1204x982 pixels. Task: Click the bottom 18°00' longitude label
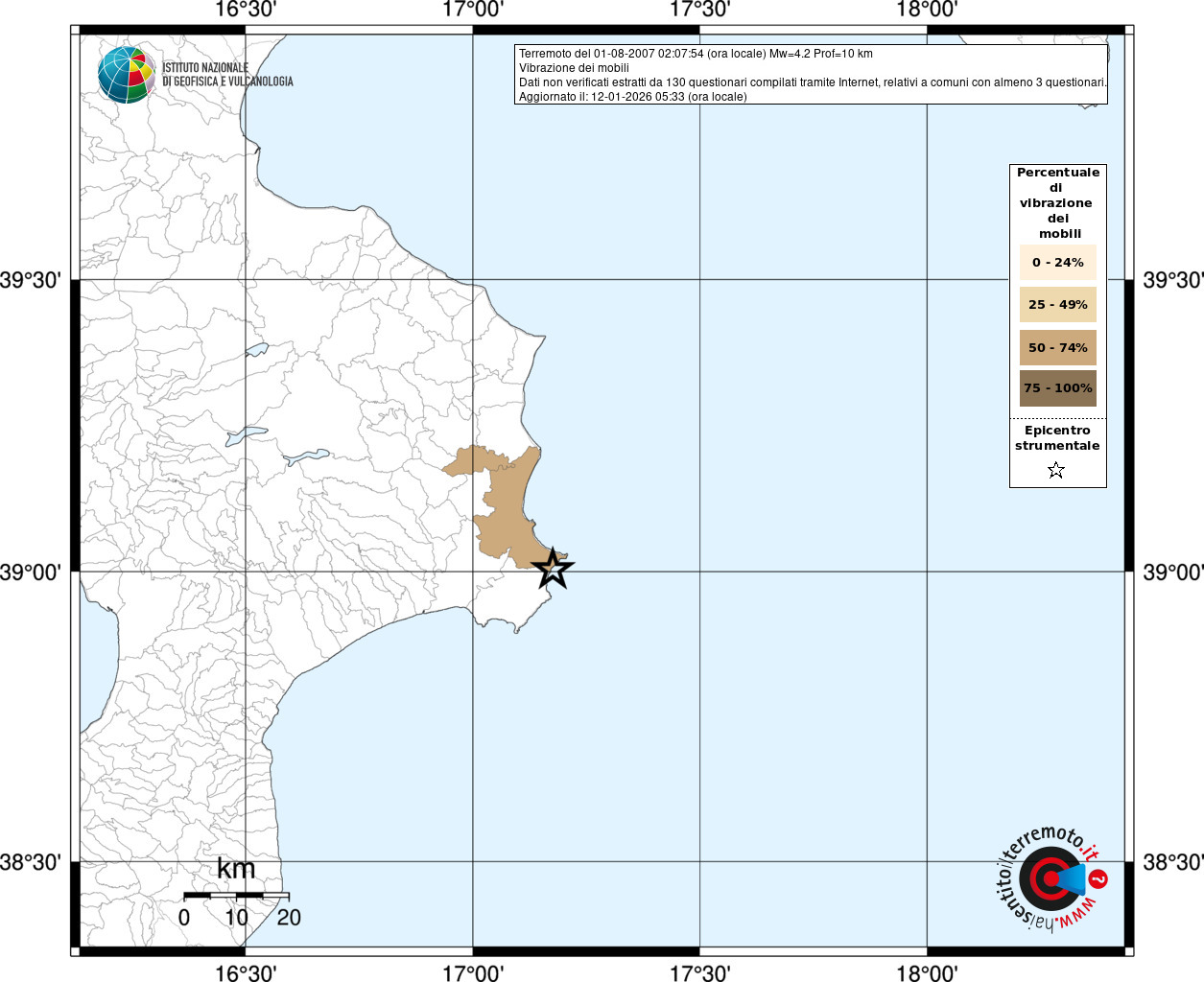[927, 972]
